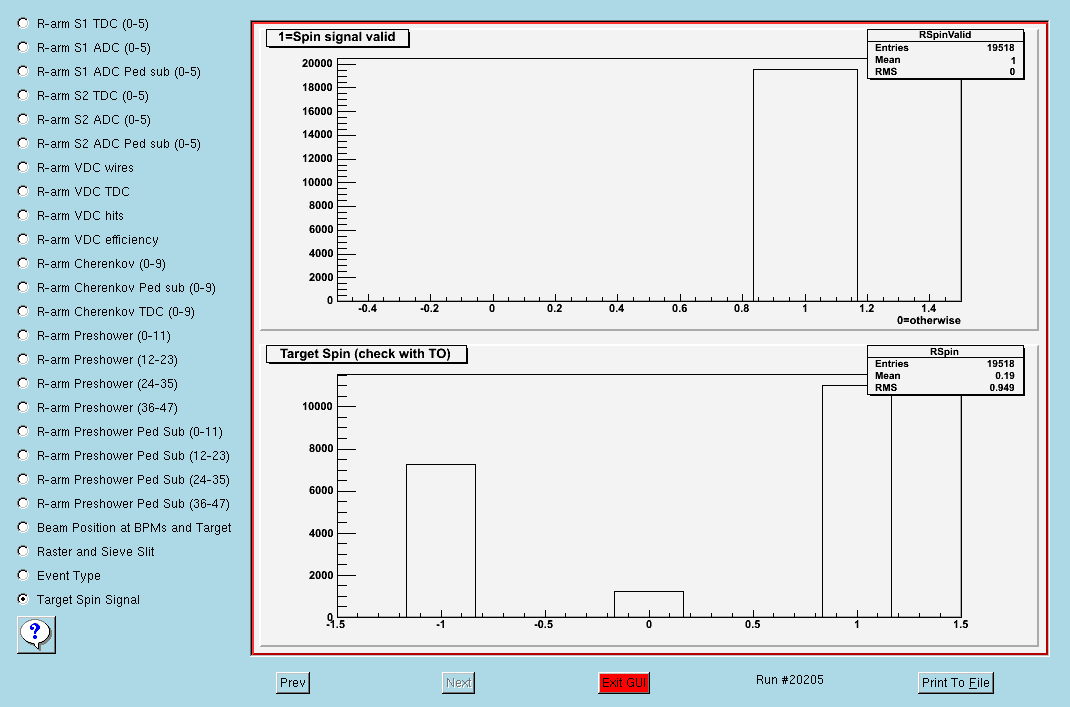Screen dimensions: 1070x707
Task: Select R-arm S2 TDC (0-5) option
Action: [23, 95]
